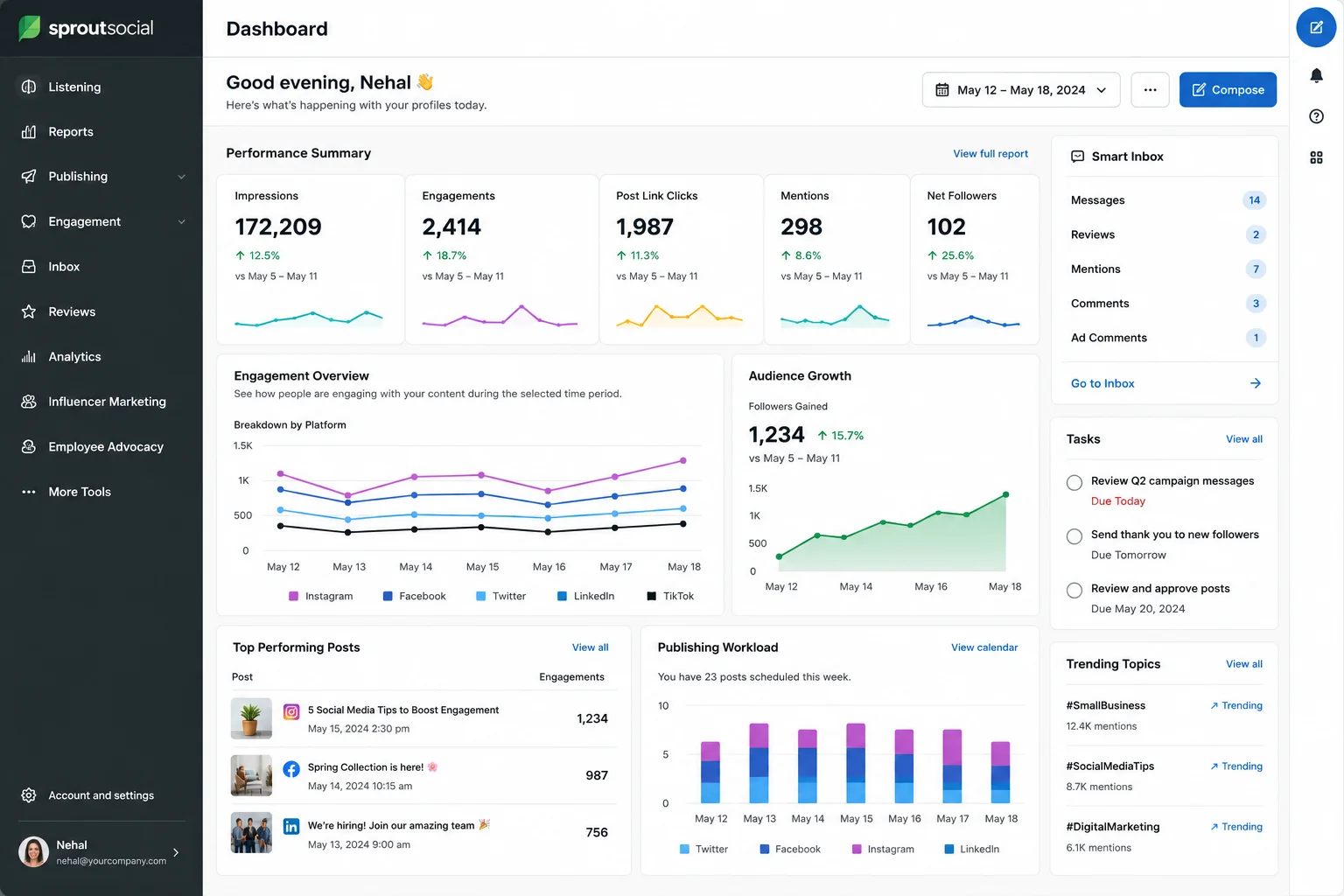Click View all in Trending Topics

pos(1244,664)
